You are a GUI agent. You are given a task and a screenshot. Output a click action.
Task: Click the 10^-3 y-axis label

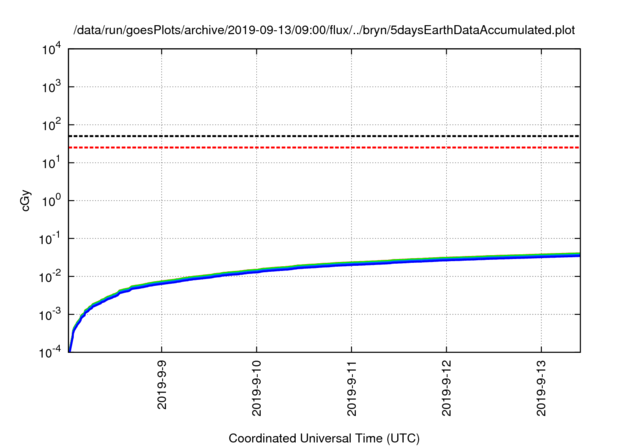[x=50, y=315]
